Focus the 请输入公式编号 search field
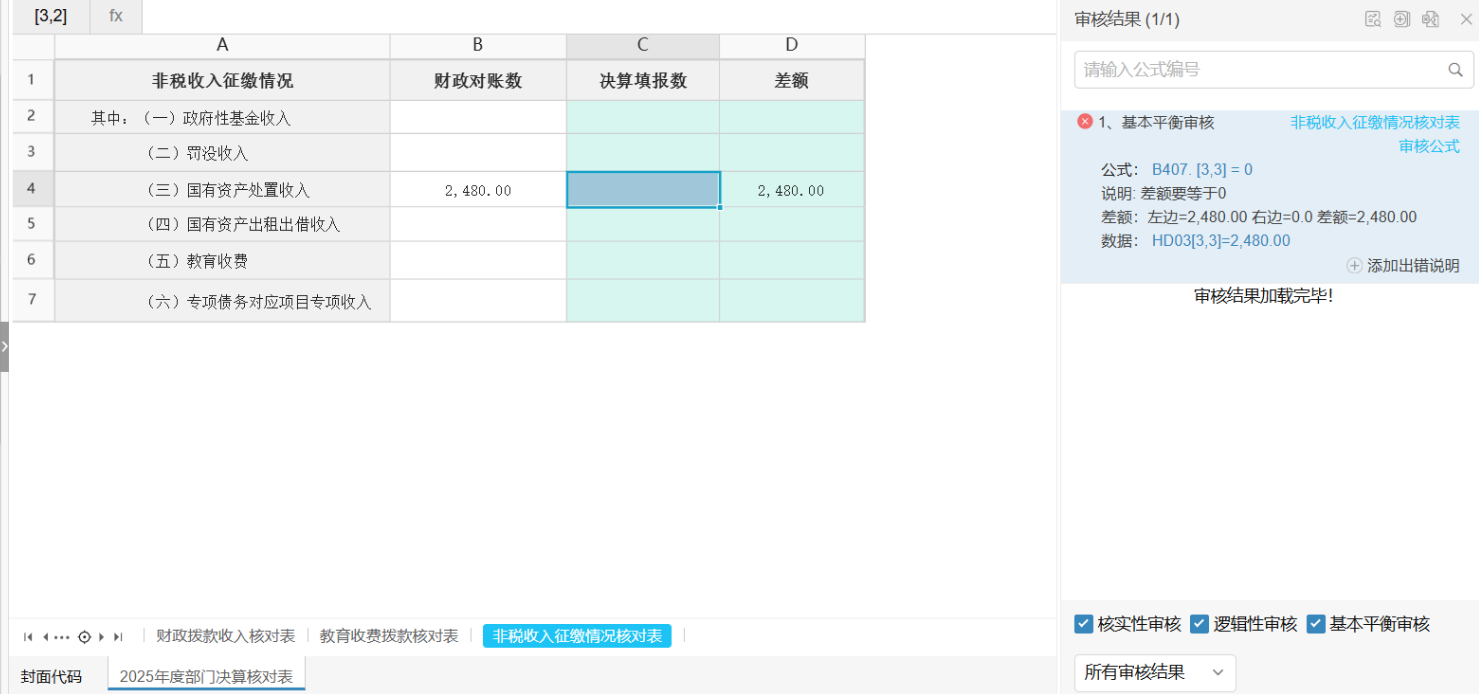Viewport: 1479px width, 694px height. pos(1274,70)
